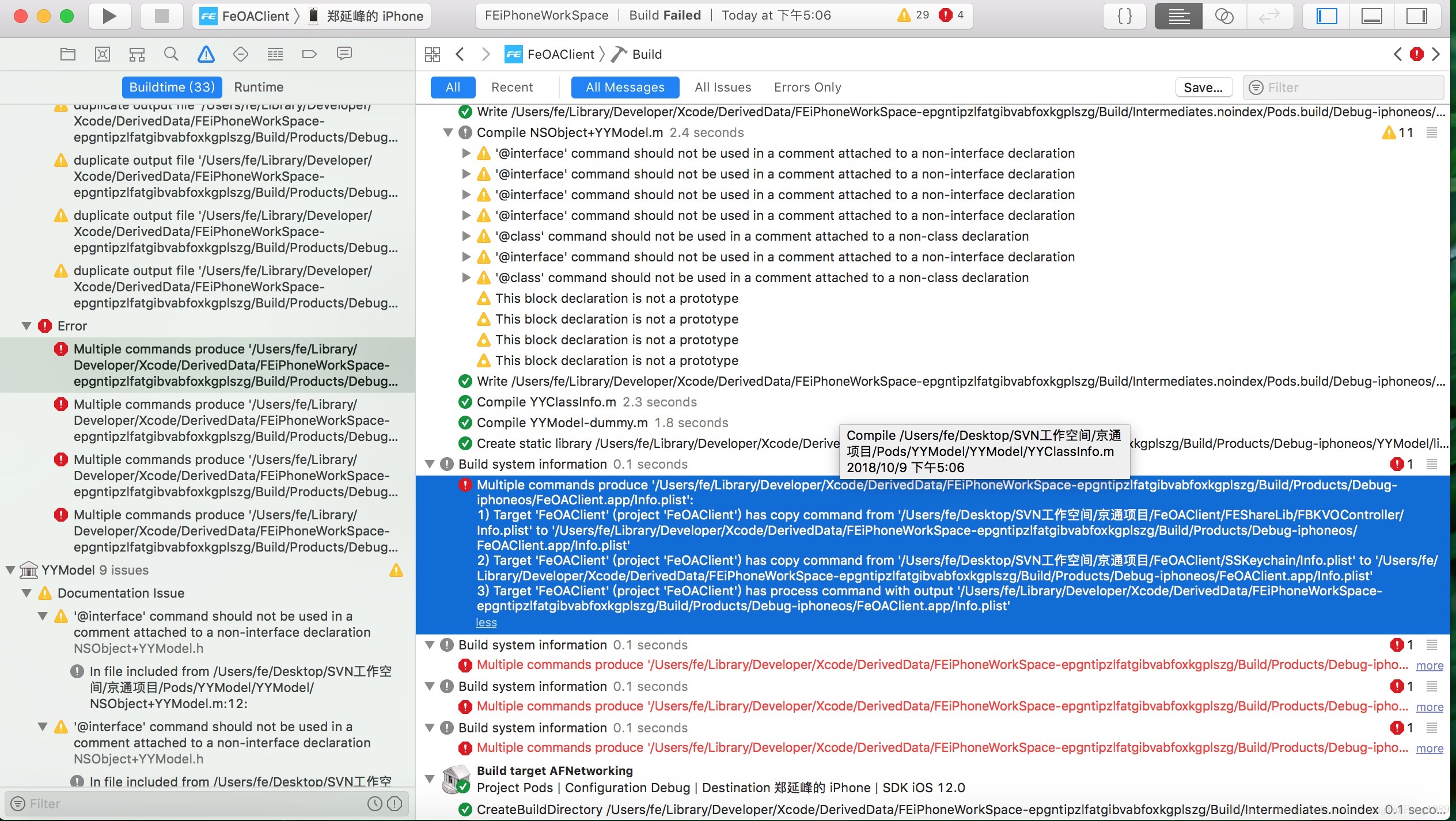Open the related items grid icon
Viewport: 1456px width, 821px height.
coord(433,54)
